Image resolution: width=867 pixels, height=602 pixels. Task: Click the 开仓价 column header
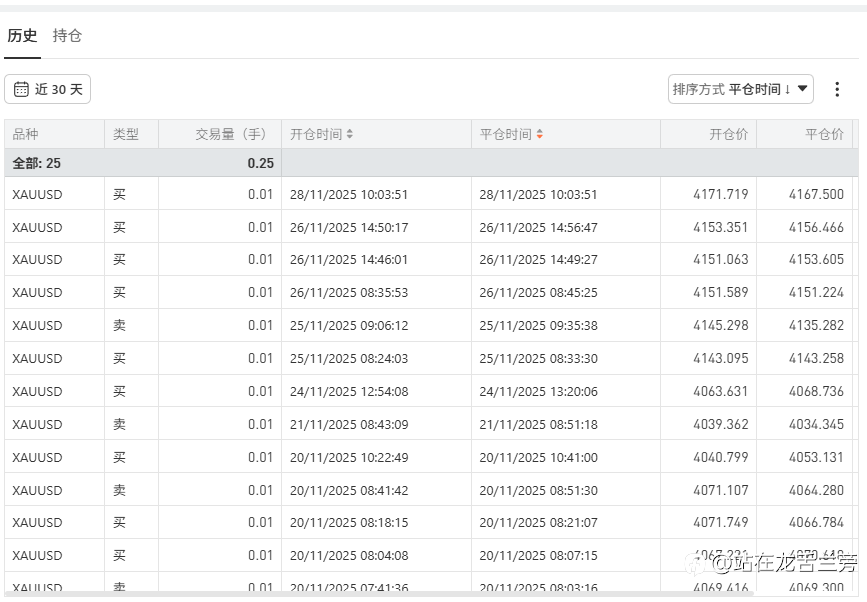tap(728, 134)
